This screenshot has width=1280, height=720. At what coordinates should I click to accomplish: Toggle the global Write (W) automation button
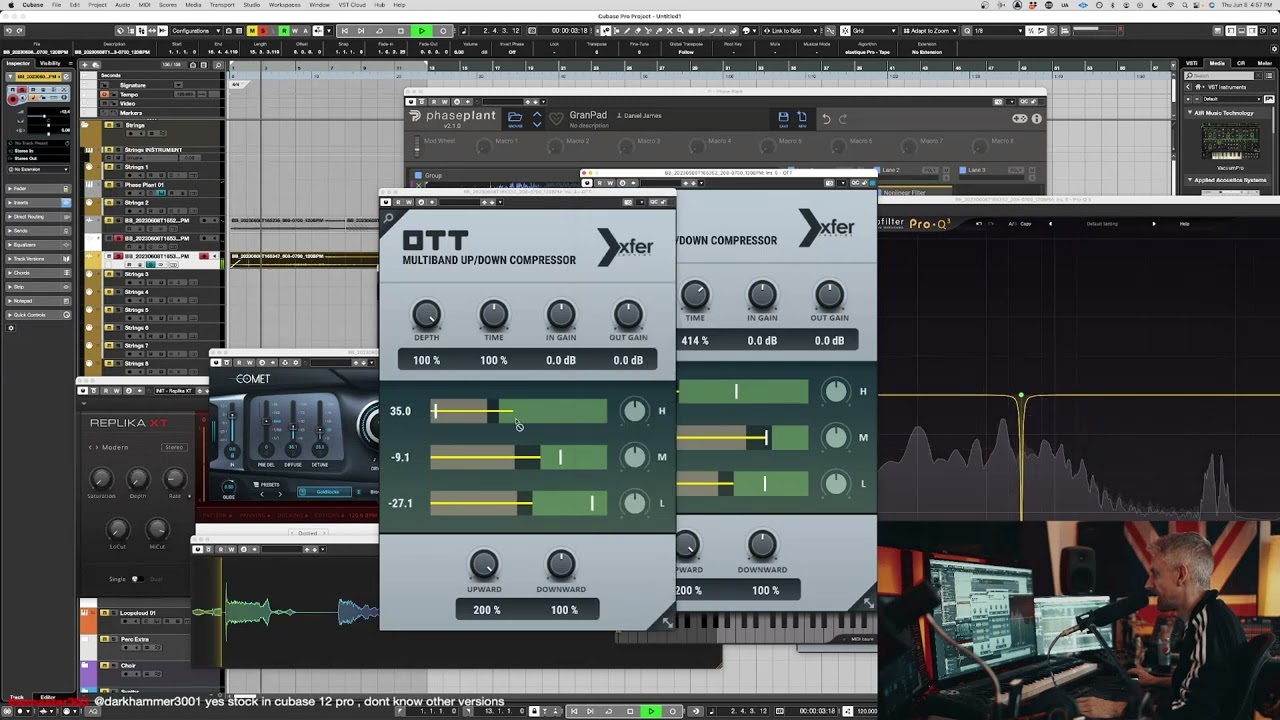pyautogui.click(x=295, y=31)
